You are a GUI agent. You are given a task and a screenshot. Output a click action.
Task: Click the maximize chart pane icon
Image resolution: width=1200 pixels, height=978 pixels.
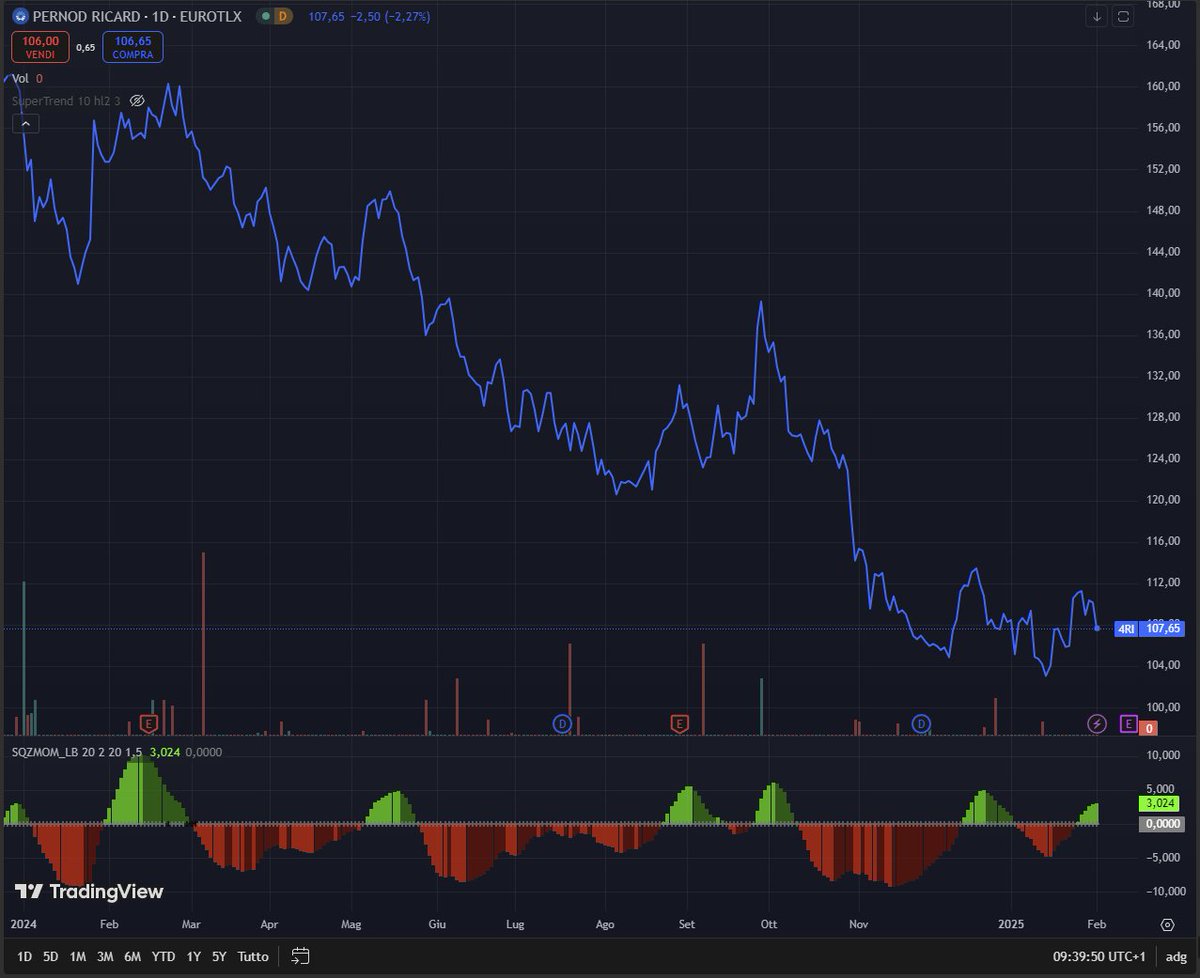click(1123, 17)
